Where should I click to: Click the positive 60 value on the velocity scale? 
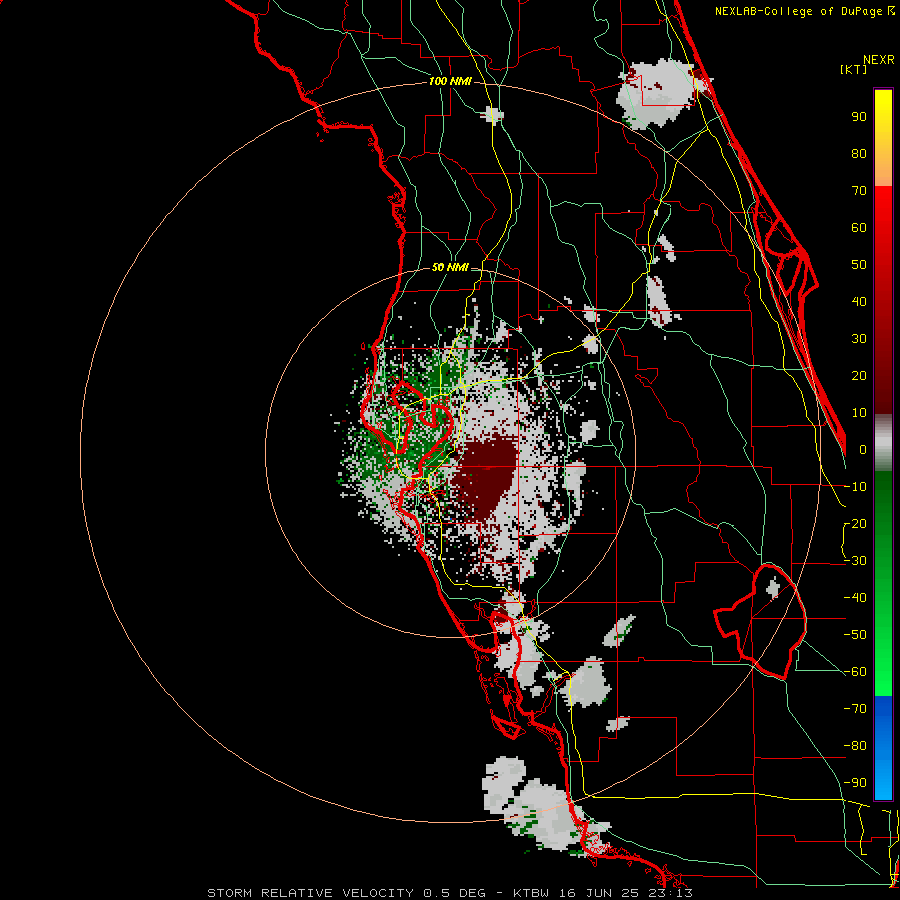coord(859,227)
